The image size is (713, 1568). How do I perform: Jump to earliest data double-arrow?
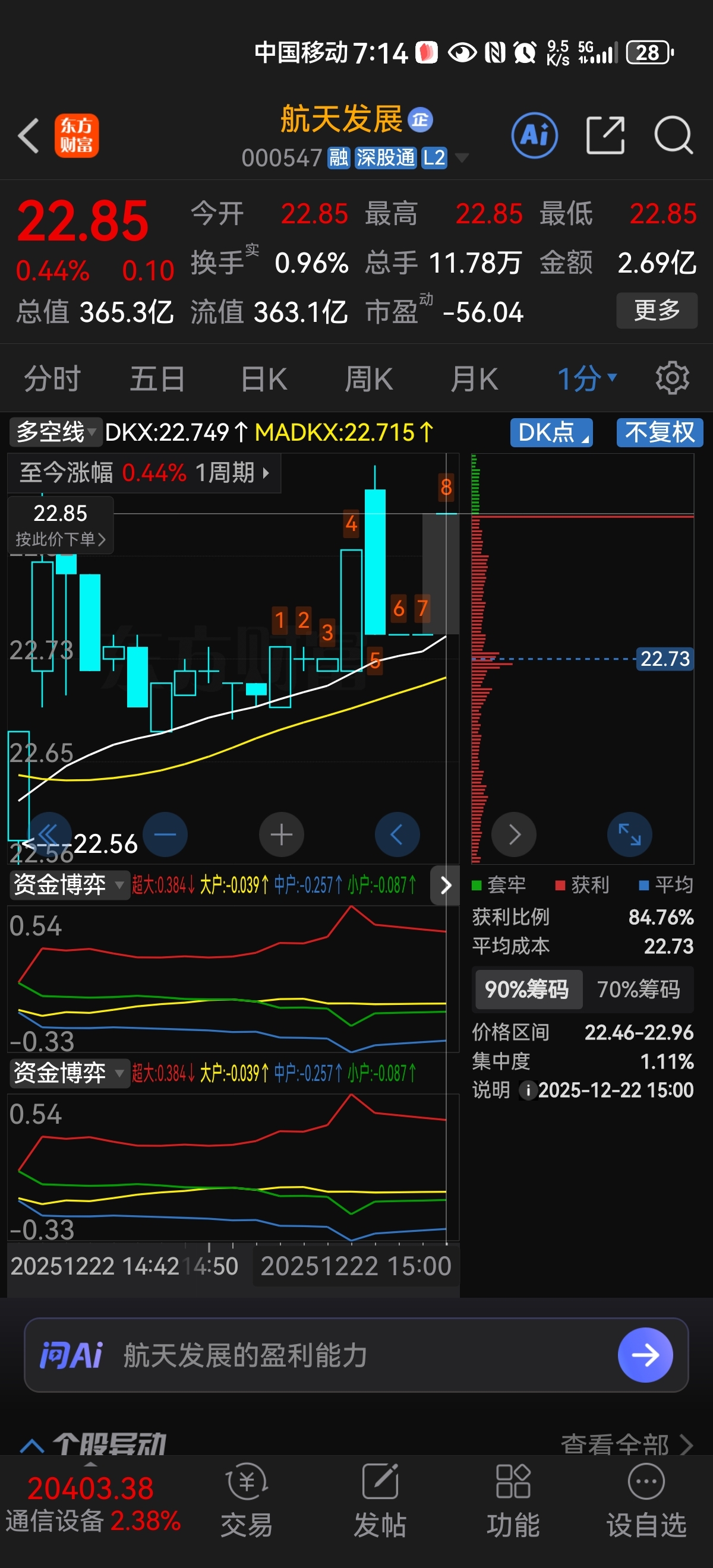(49, 834)
